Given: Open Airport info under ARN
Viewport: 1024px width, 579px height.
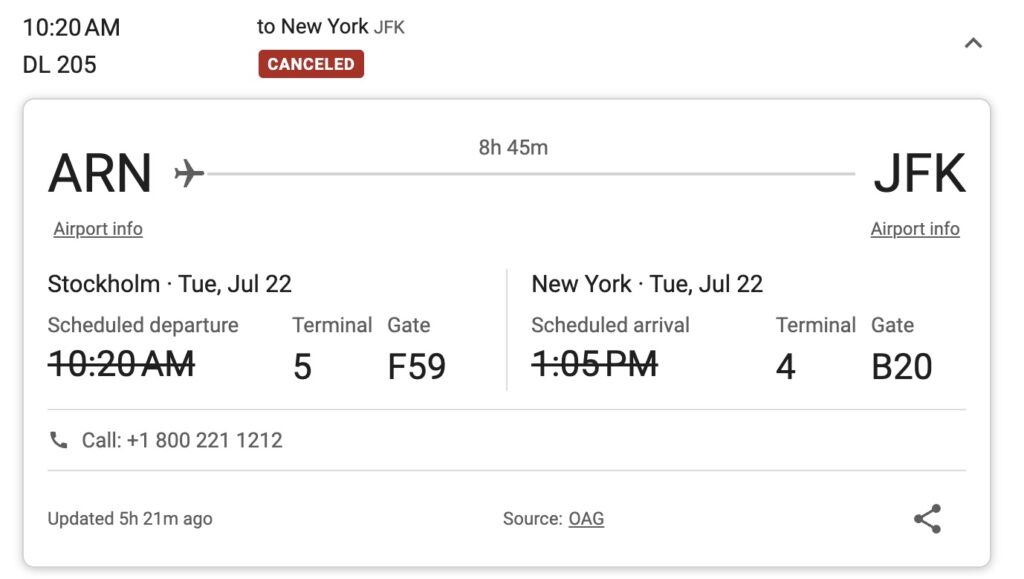Looking at the screenshot, I should click(x=98, y=228).
